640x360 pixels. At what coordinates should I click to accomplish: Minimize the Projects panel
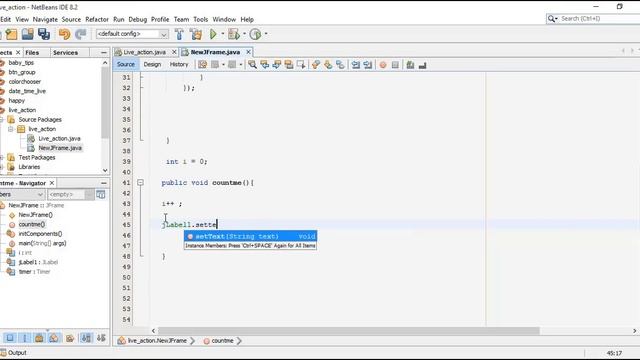(104, 53)
